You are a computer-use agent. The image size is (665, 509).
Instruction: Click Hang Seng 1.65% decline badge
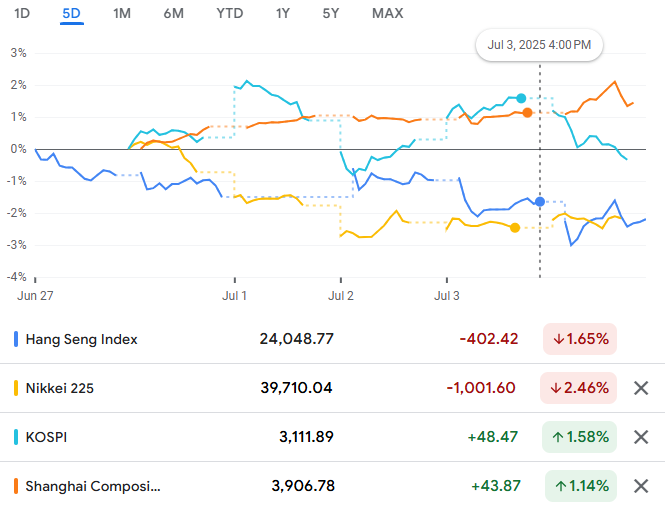coord(579,339)
